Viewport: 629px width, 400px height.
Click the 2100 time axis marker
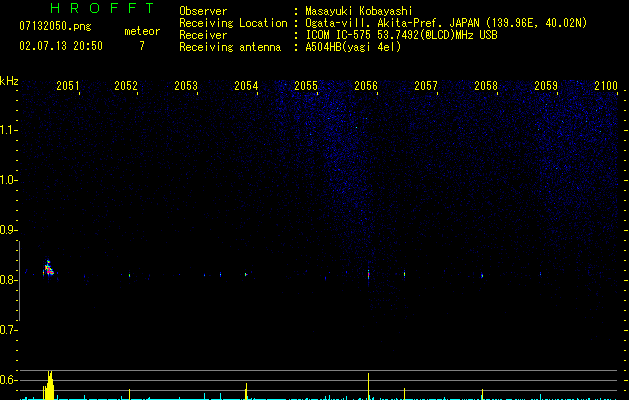[x=606, y=86]
